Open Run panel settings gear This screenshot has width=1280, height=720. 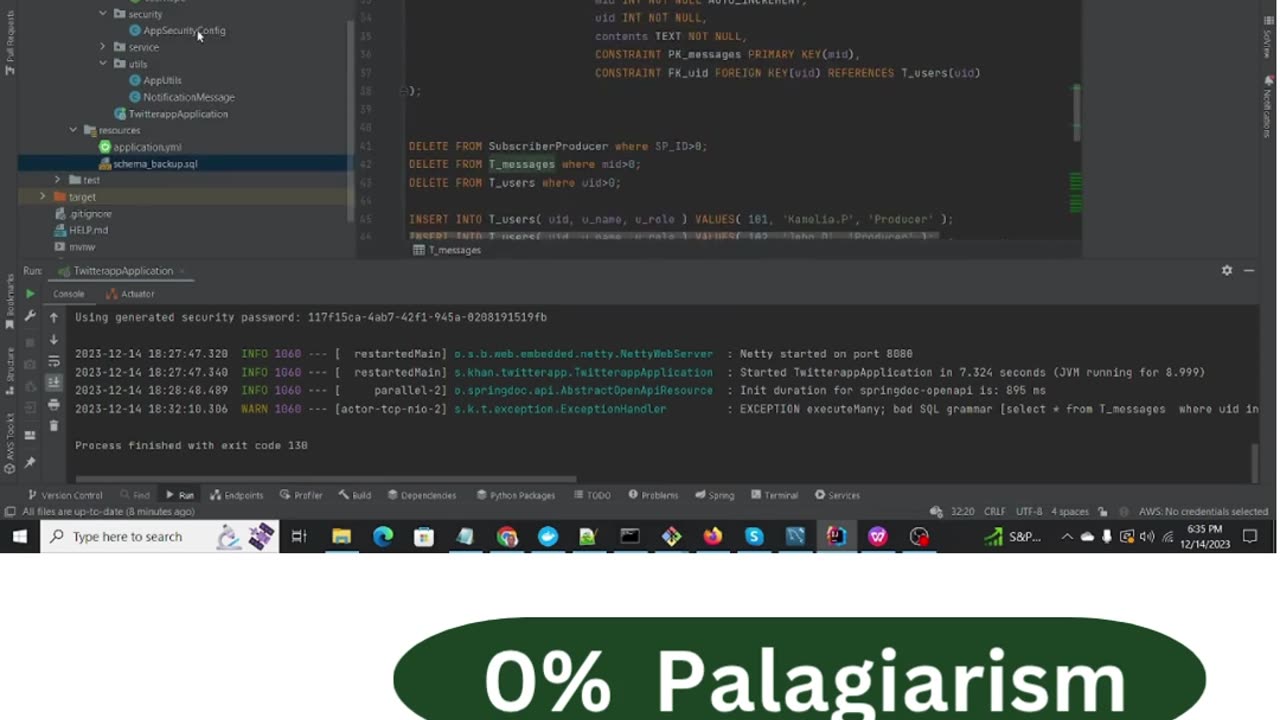(x=1227, y=270)
